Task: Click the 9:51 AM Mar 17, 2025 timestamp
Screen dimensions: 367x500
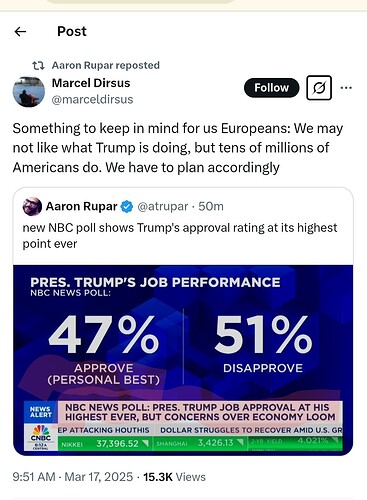Action: (x=73, y=477)
